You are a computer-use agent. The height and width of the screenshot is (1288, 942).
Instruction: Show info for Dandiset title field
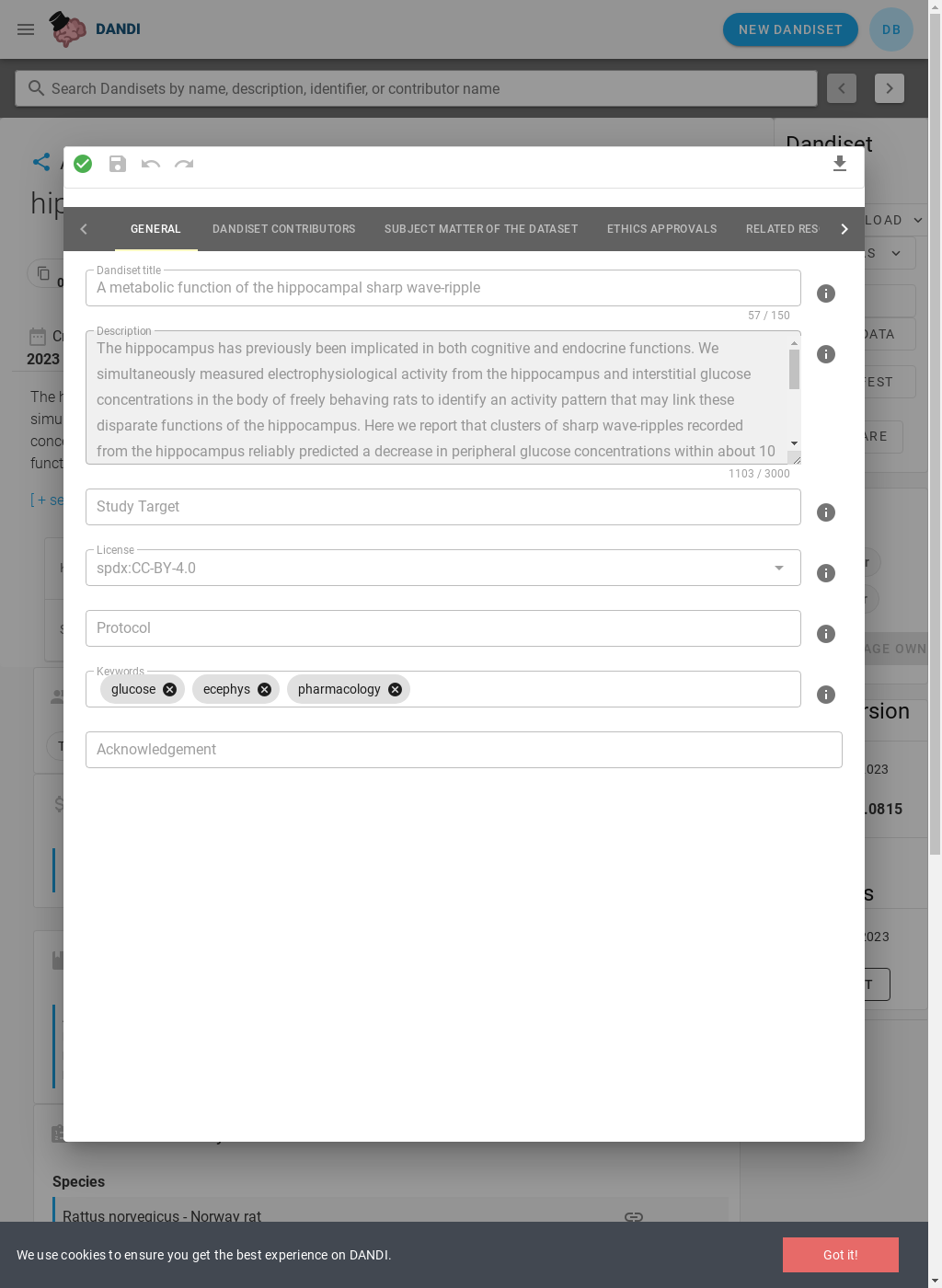[x=826, y=293]
